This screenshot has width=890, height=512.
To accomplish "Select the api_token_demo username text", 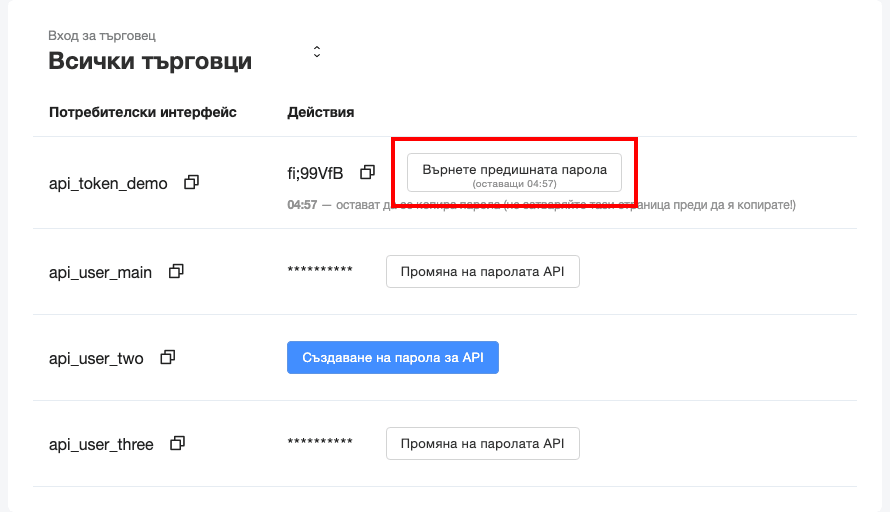I will 108,184.
